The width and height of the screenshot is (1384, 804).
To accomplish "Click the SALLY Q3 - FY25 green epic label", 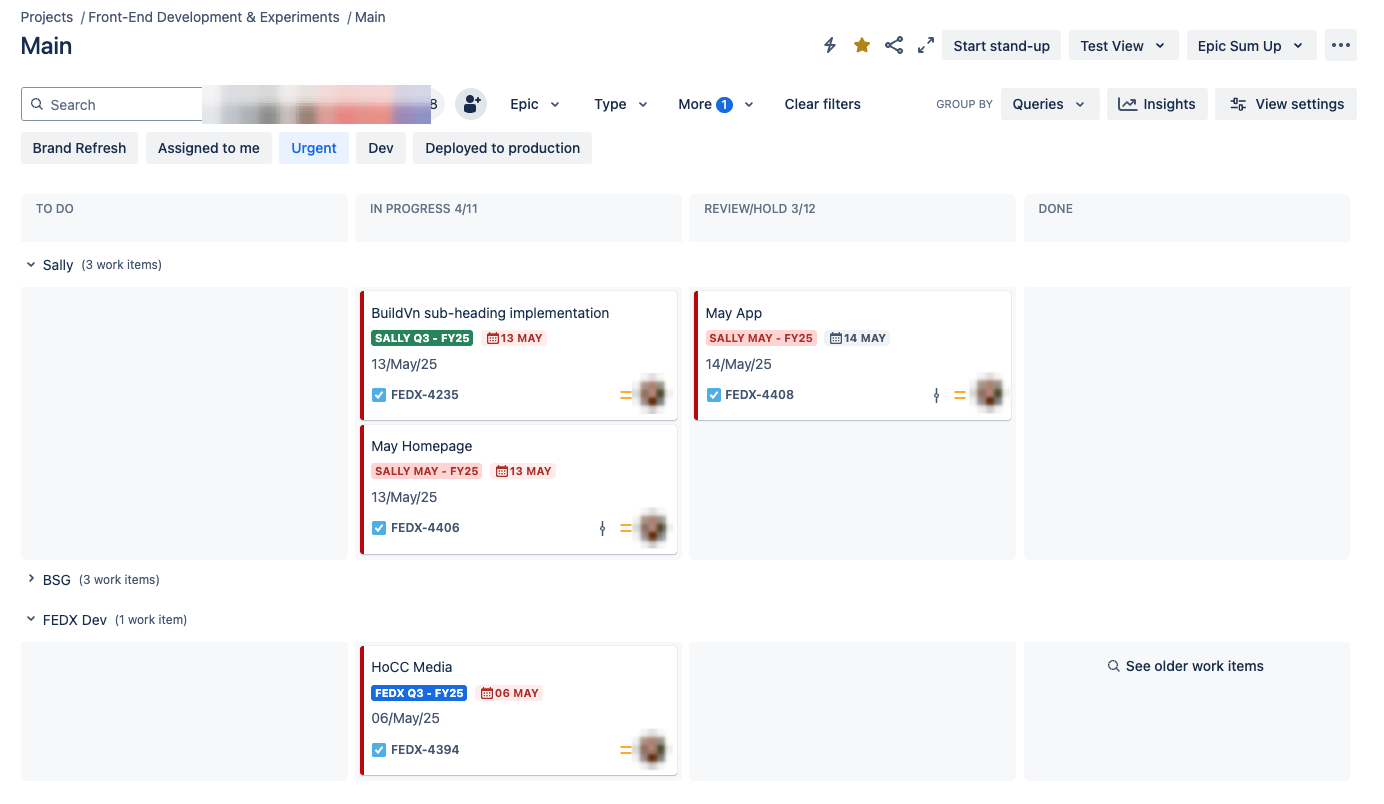I will click(x=422, y=338).
